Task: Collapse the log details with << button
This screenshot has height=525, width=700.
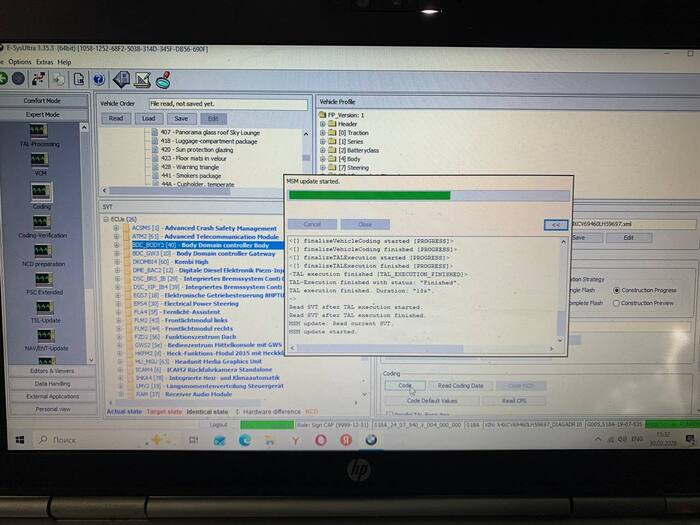Action: [x=555, y=225]
